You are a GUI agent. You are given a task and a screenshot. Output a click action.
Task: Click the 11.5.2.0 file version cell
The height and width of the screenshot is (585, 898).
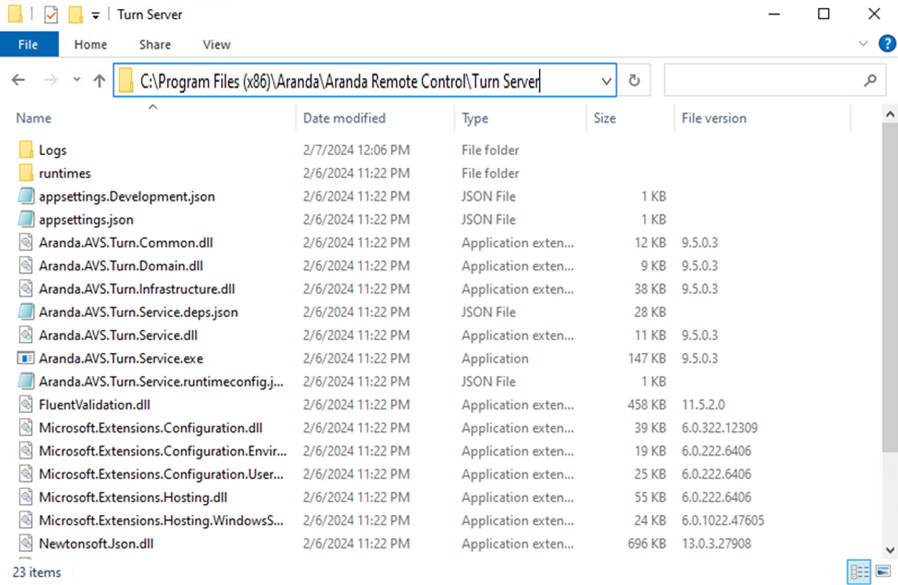[x=703, y=405]
